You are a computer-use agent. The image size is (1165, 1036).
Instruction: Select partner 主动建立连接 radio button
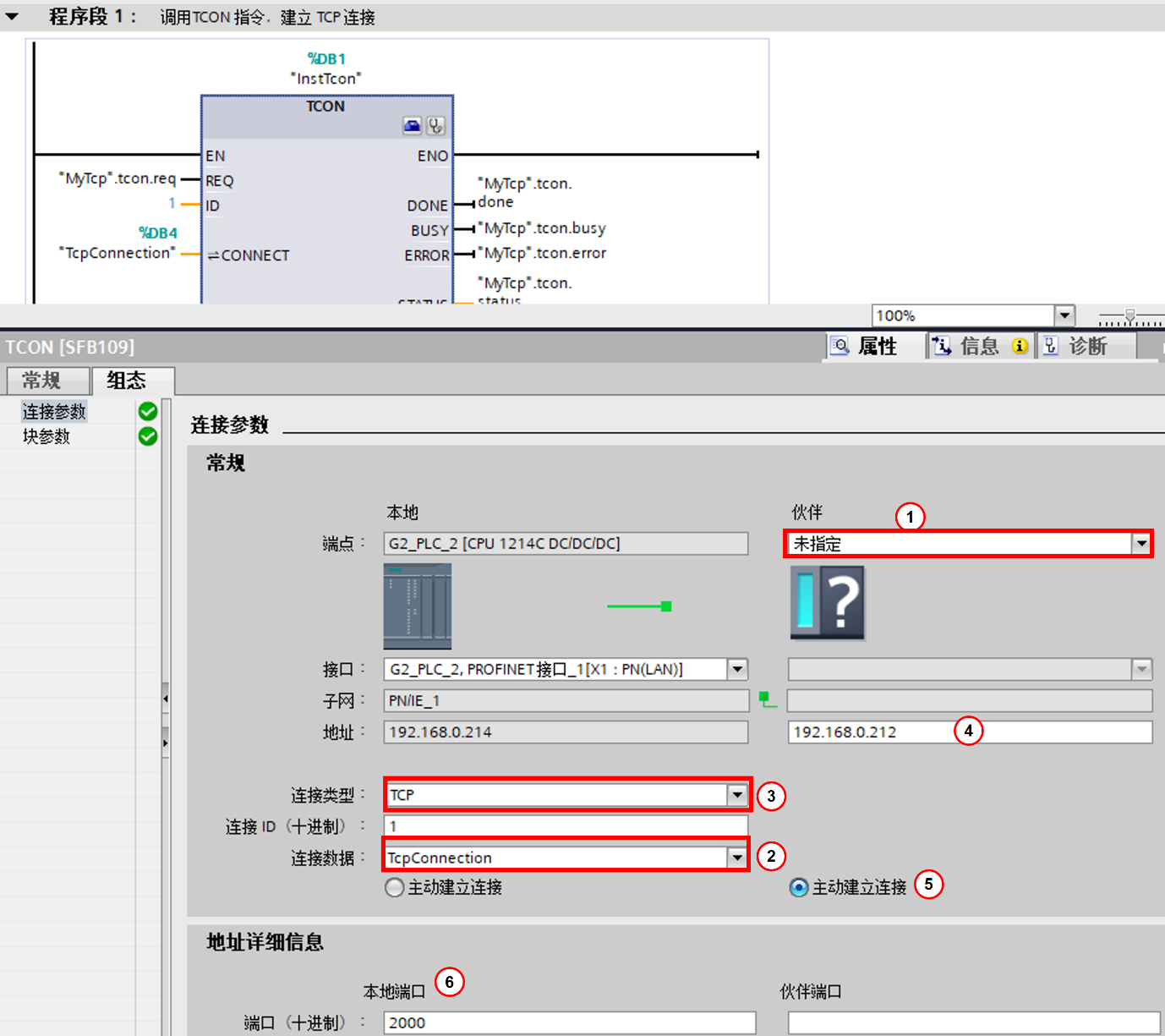click(797, 888)
